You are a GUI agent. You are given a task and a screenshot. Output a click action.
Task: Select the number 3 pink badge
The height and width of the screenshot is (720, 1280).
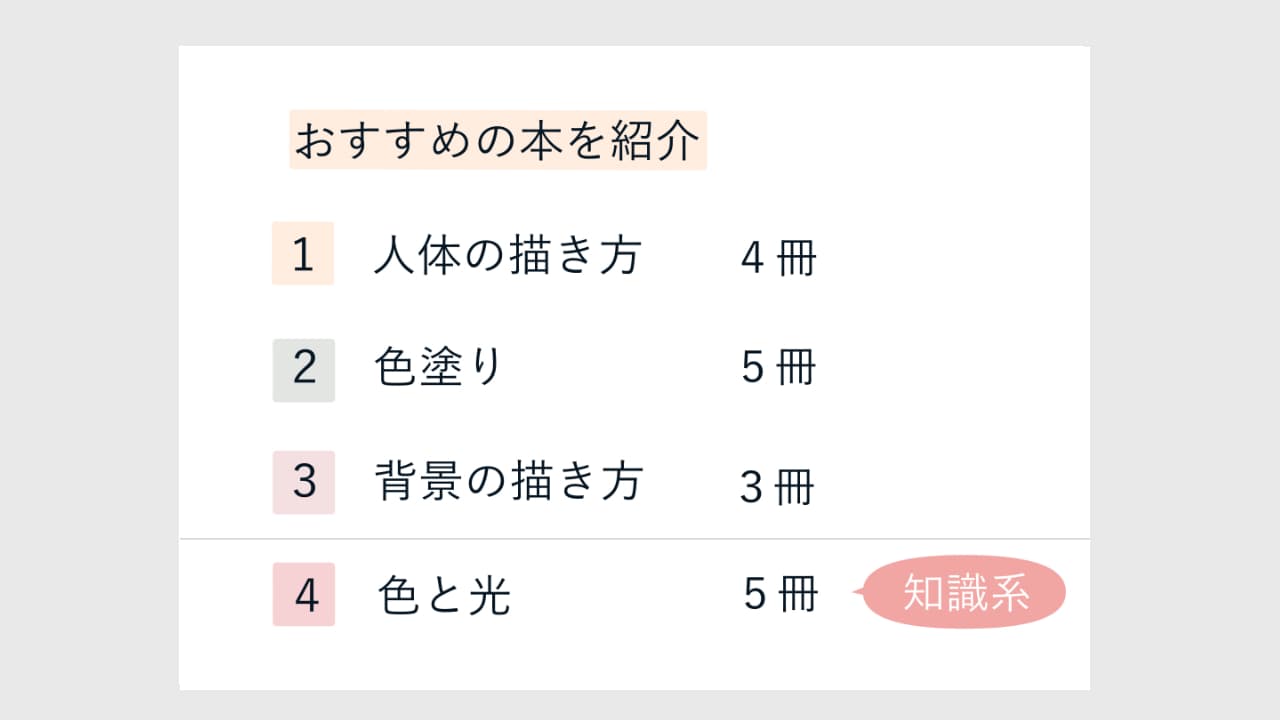coord(303,482)
